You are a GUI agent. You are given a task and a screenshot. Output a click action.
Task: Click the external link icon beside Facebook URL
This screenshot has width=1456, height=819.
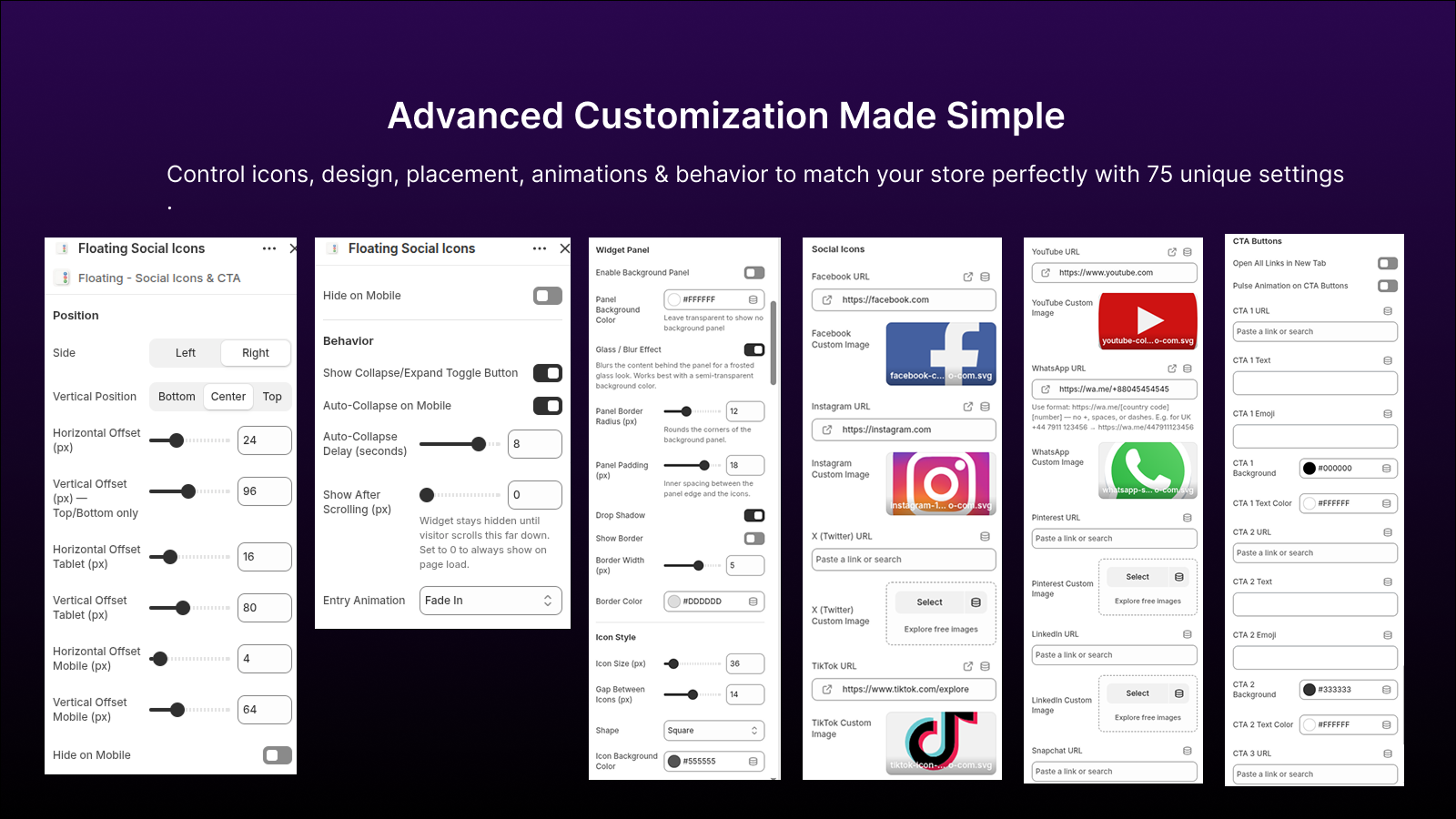coord(968,277)
